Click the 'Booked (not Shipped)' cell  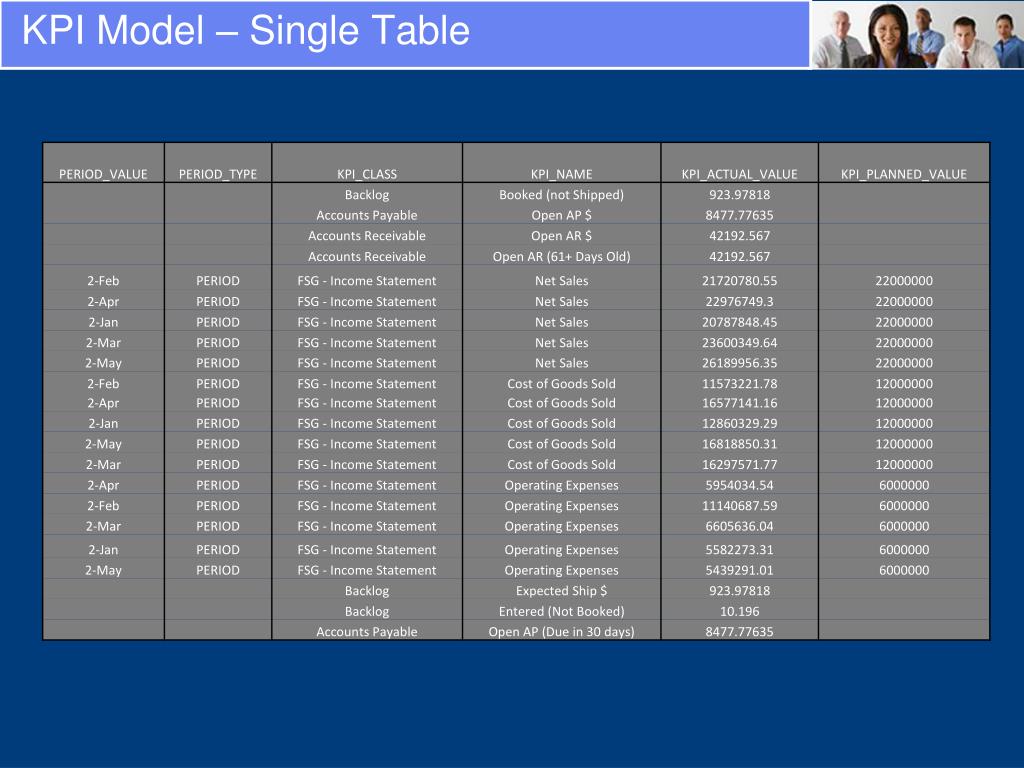[x=562, y=195]
